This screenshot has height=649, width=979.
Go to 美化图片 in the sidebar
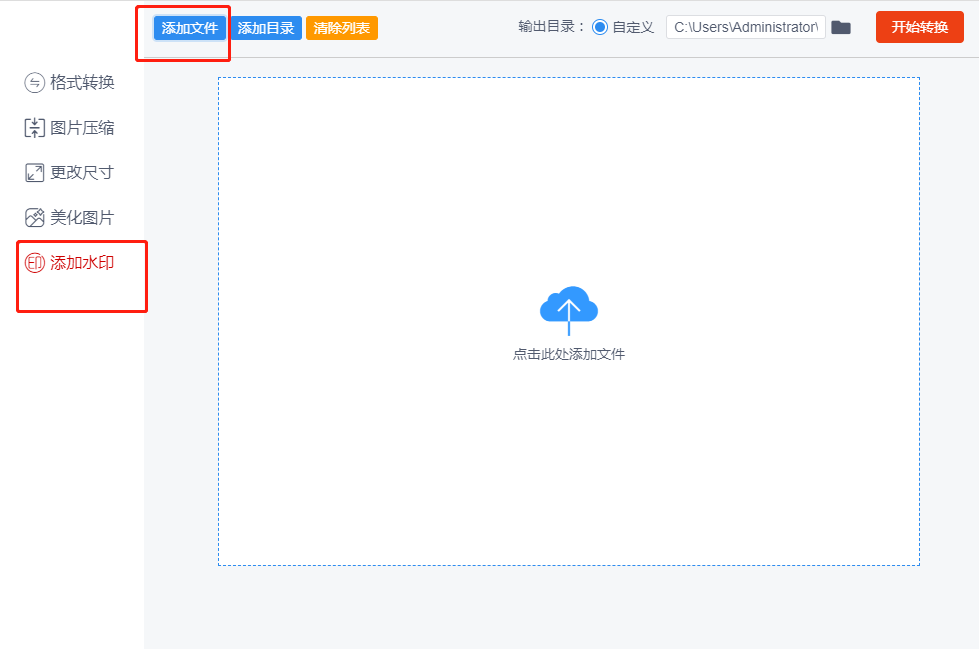(x=69, y=217)
